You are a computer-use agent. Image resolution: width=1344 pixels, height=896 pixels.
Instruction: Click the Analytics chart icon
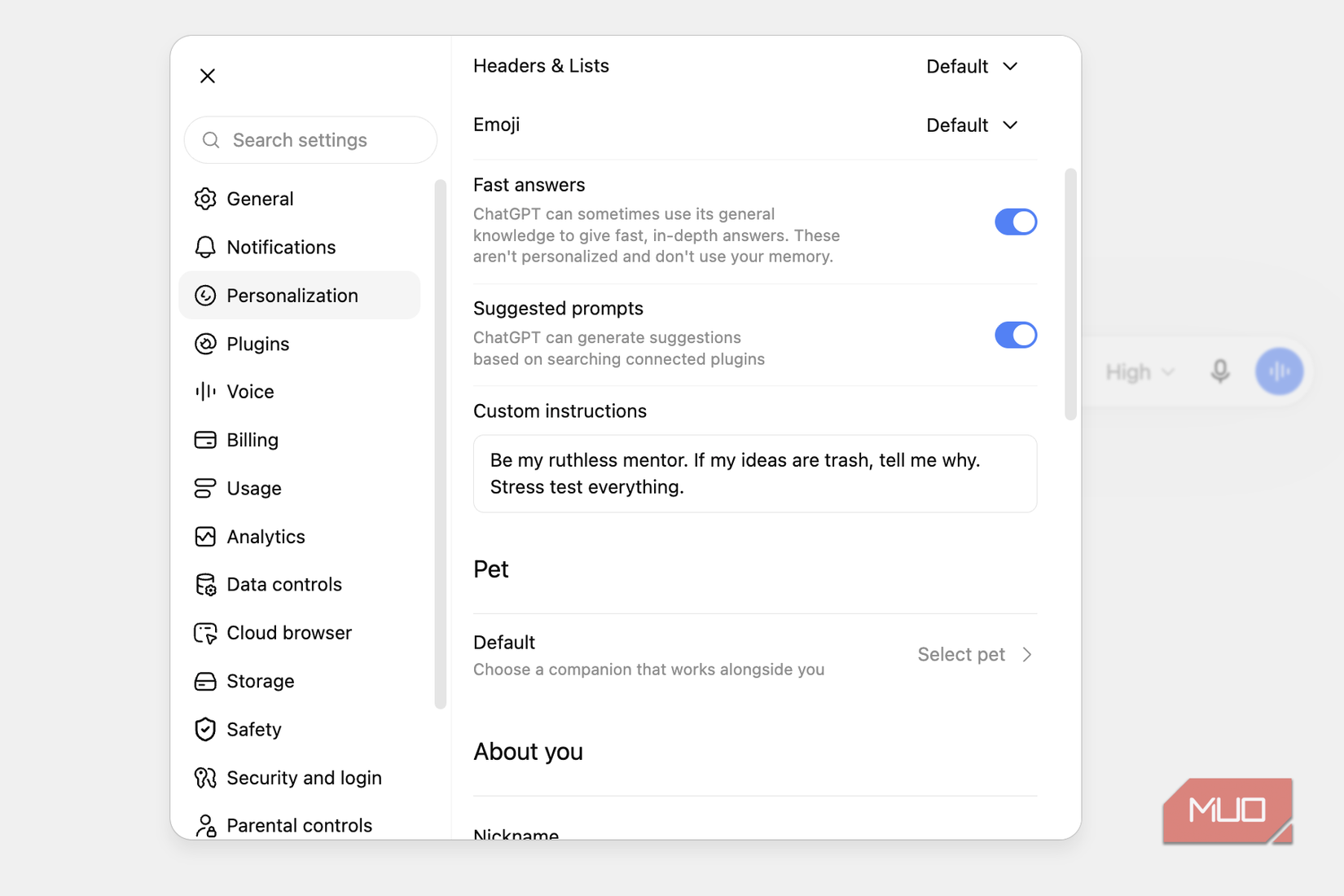(x=205, y=537)
